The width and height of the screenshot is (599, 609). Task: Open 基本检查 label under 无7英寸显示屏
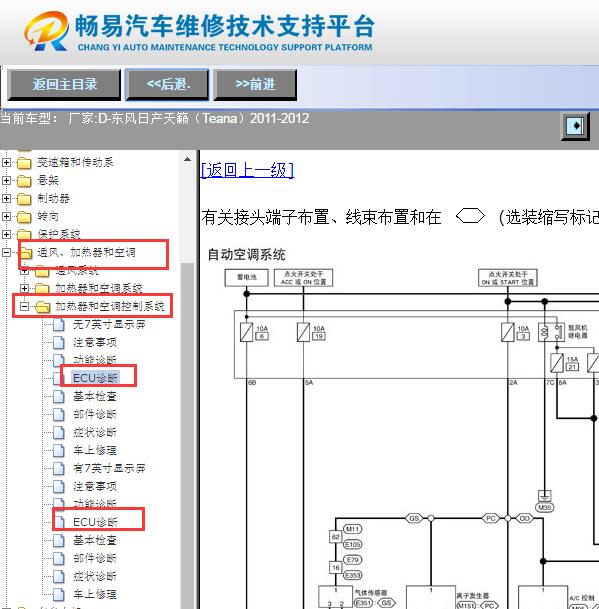(95, 397)
